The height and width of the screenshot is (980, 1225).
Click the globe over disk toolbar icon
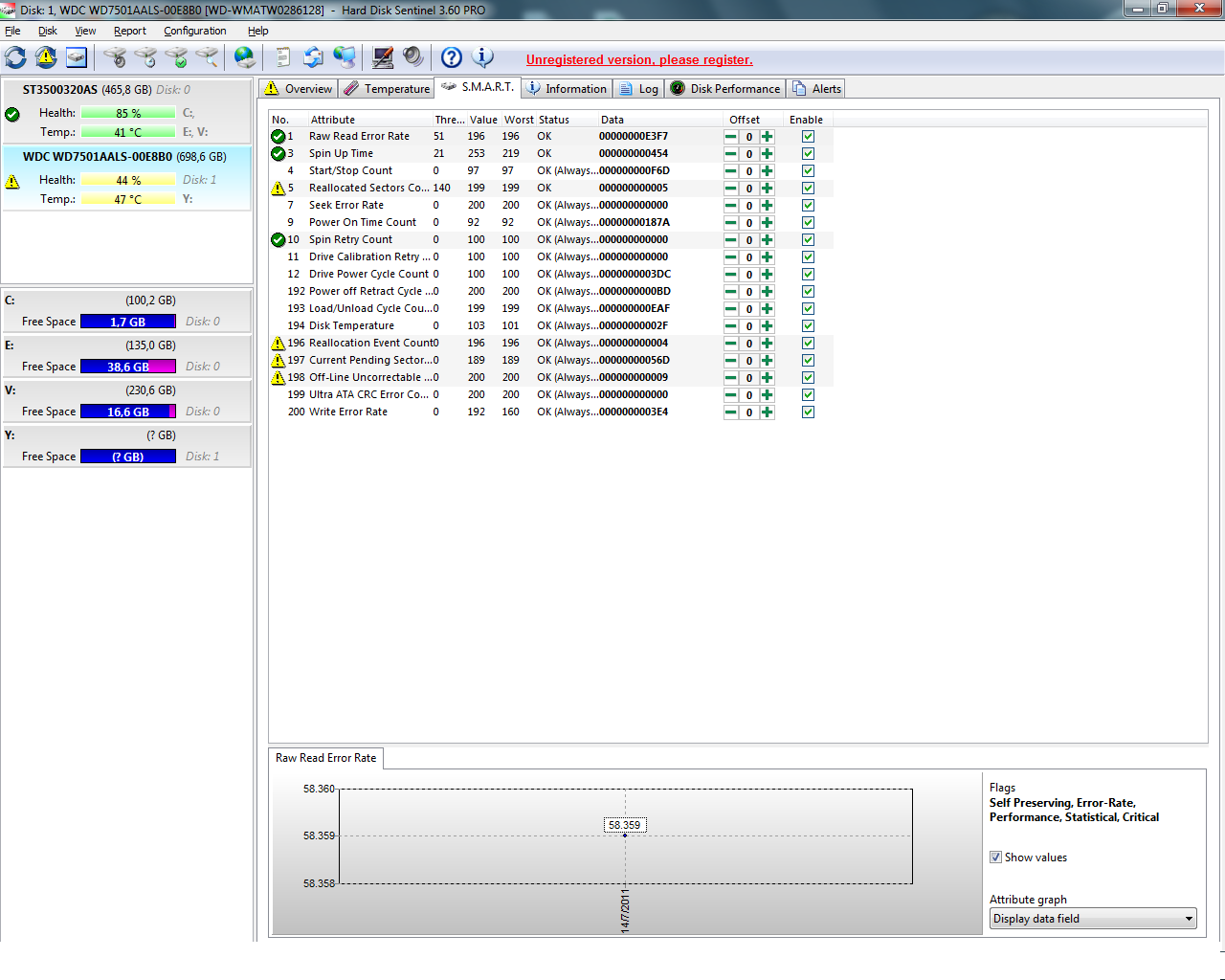tap(245, 57)
